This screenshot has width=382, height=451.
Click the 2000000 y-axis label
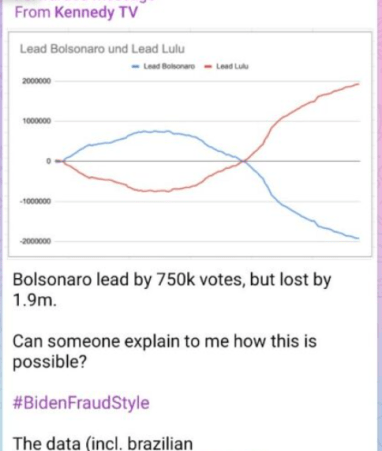click(37, 81)
